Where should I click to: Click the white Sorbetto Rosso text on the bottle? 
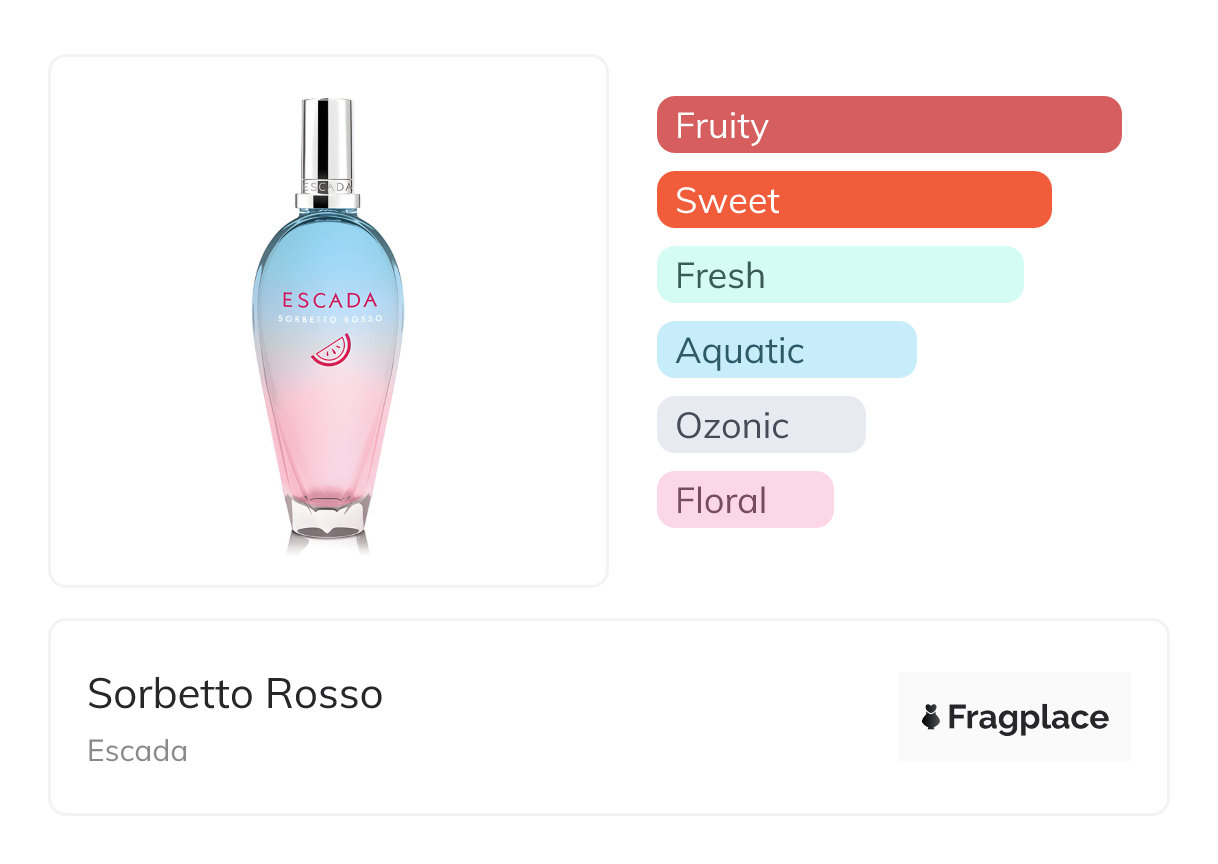tap(329, 318)
